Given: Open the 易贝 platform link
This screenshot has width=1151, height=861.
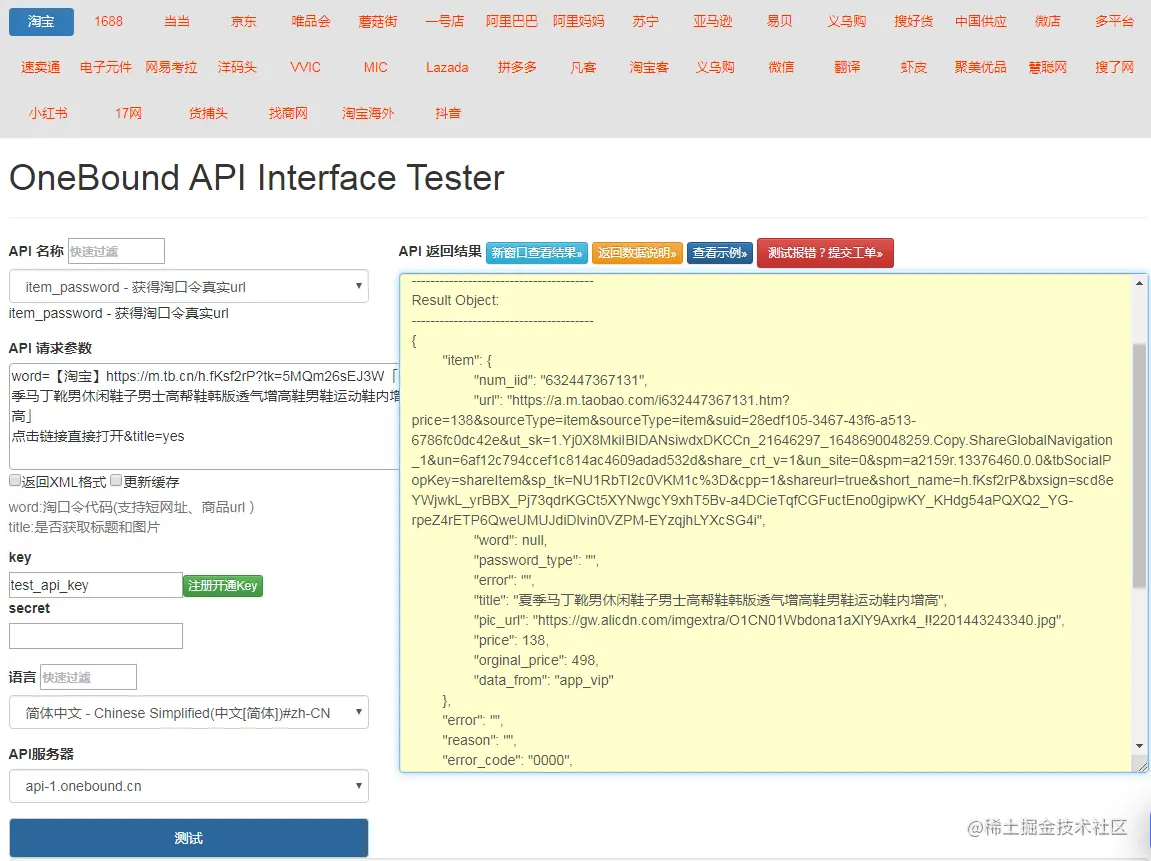Looking at the screenshot, I should [780, 22].
